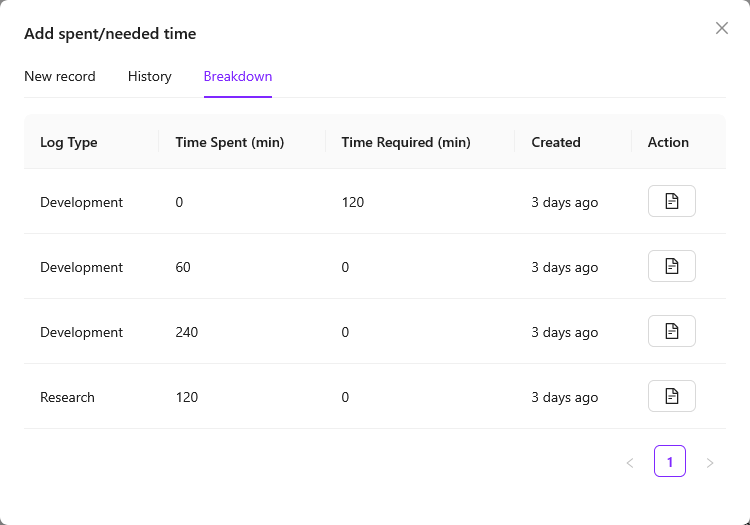This screenshot has height=525, width=750.
Task: Click the Time Spent (min) column header
Action: coord(230,142)
